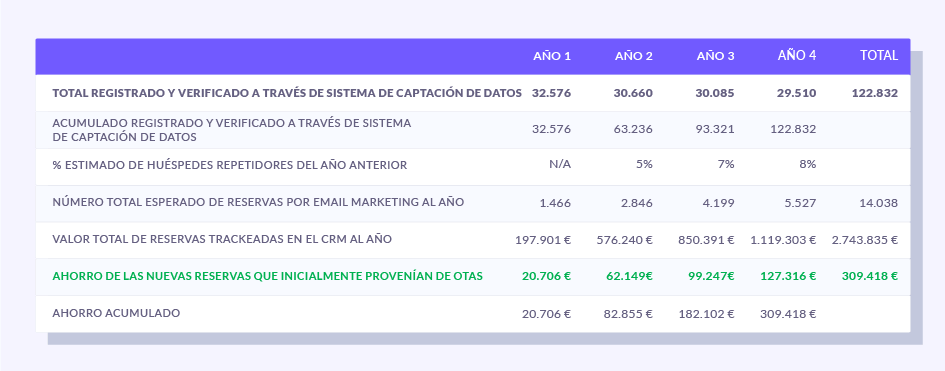Click the TOTAL column header

(879, 55)
